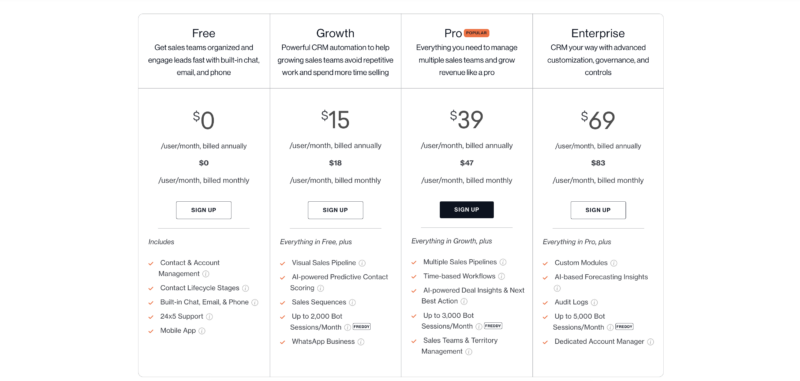Image resolution: width=800 pixels, height=381 pixels.
Task: Click the Freddy badge in Growth bot sessions
Action: pos(362,326)
